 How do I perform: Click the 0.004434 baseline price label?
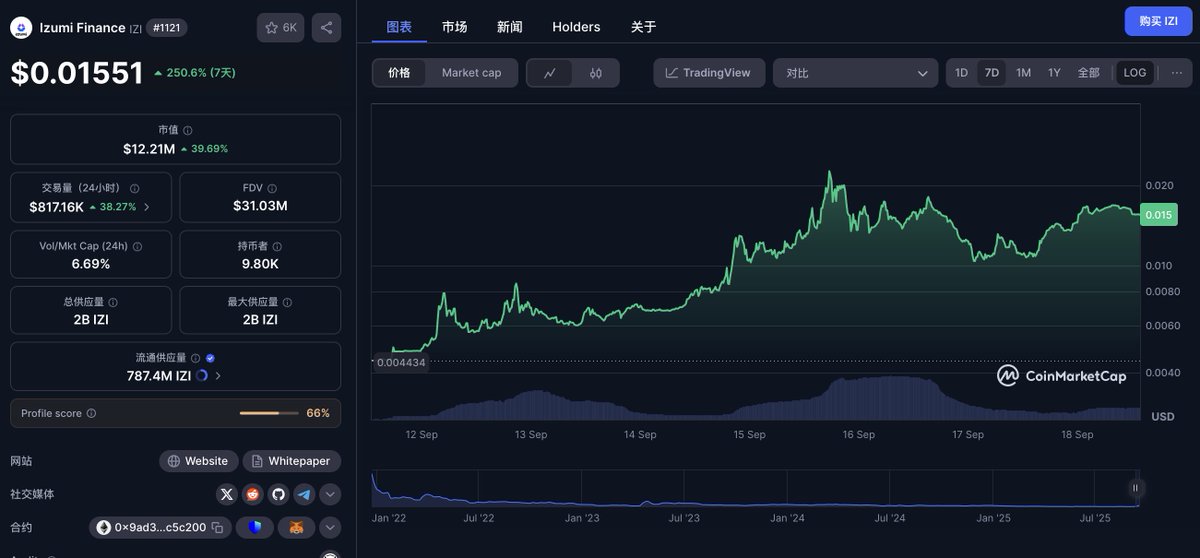coord(401,362)
